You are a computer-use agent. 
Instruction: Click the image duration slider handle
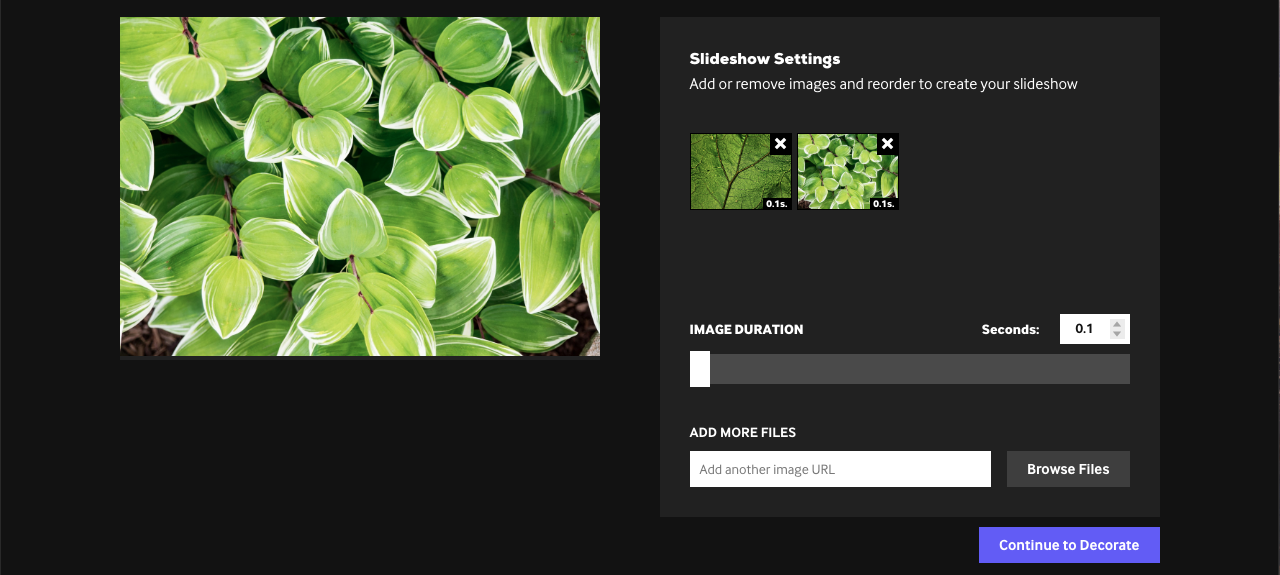700,369
